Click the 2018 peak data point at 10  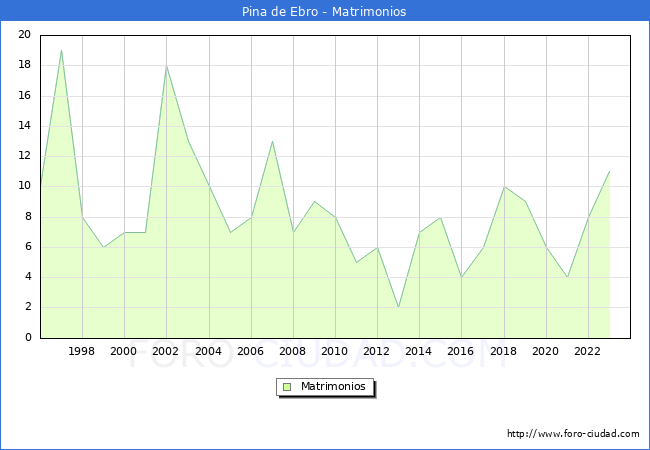pyautogui.click(x=503, y=186)
